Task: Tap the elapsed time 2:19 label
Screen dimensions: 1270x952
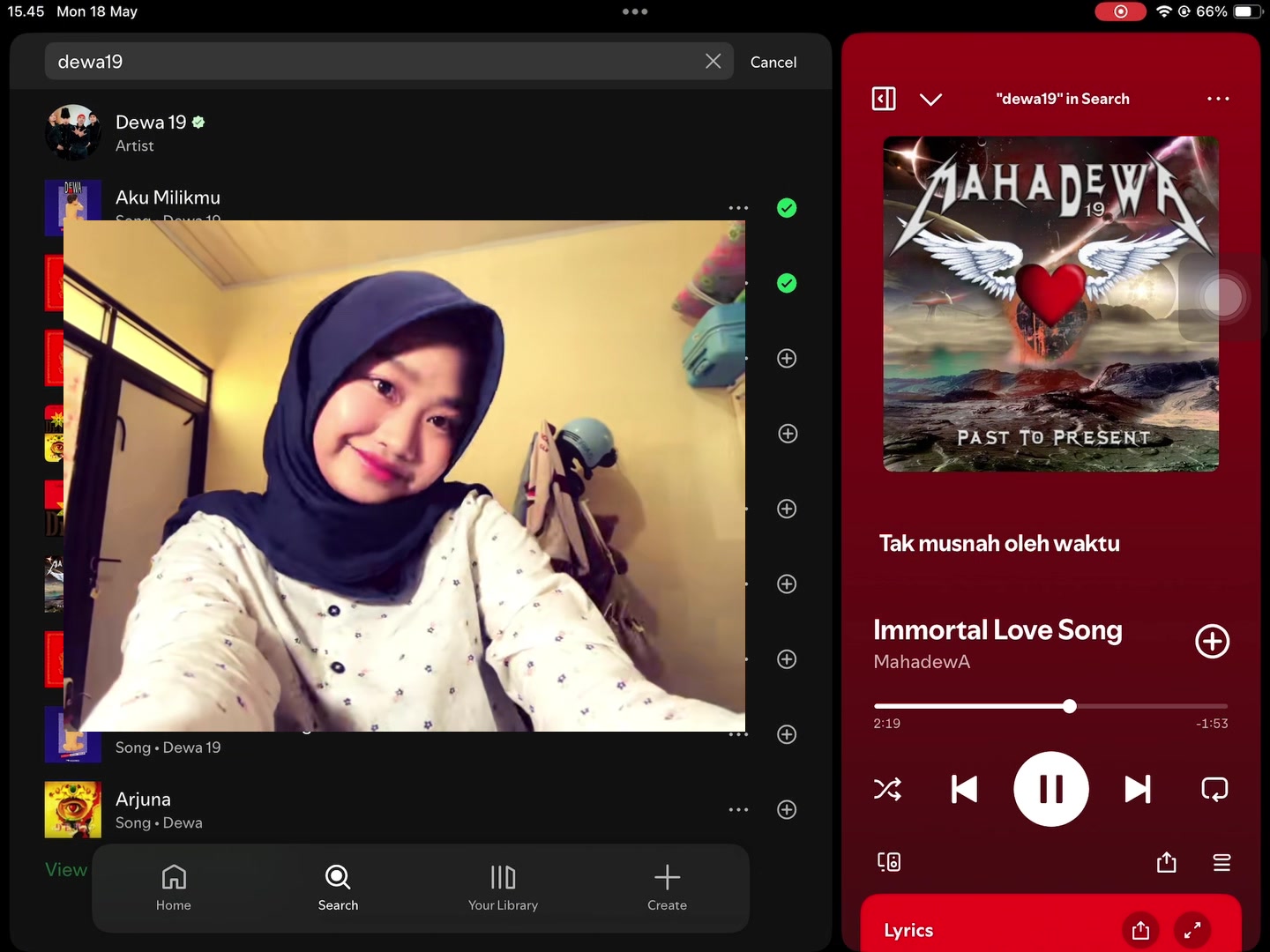Action: 887,724
